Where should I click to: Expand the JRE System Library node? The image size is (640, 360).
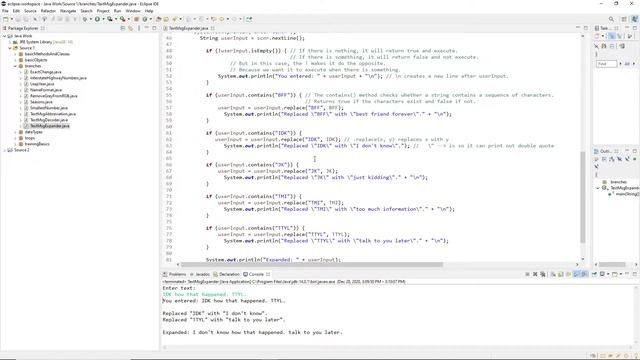click(x=10, y=42)
